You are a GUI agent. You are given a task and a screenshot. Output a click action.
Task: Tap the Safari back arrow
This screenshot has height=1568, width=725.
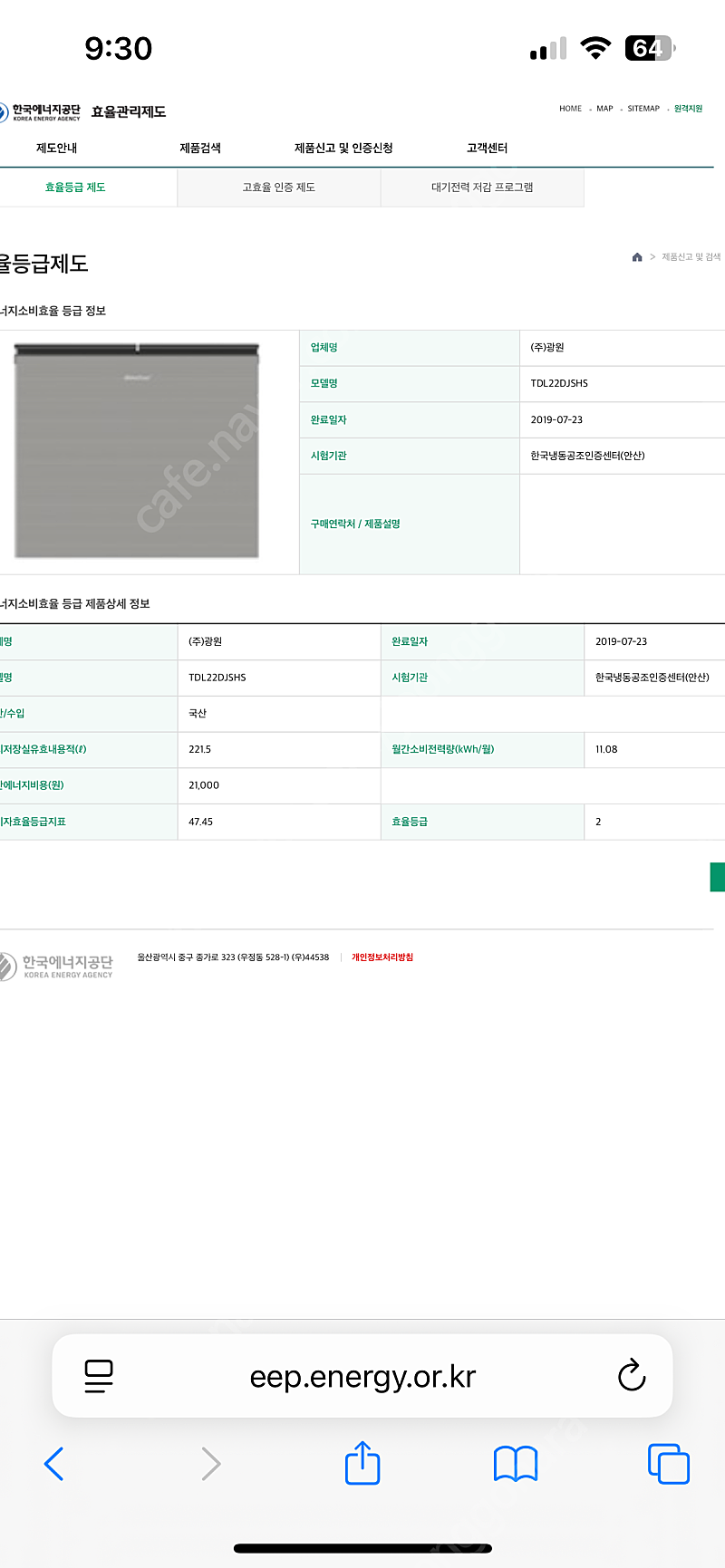(x=54, y=1464)
